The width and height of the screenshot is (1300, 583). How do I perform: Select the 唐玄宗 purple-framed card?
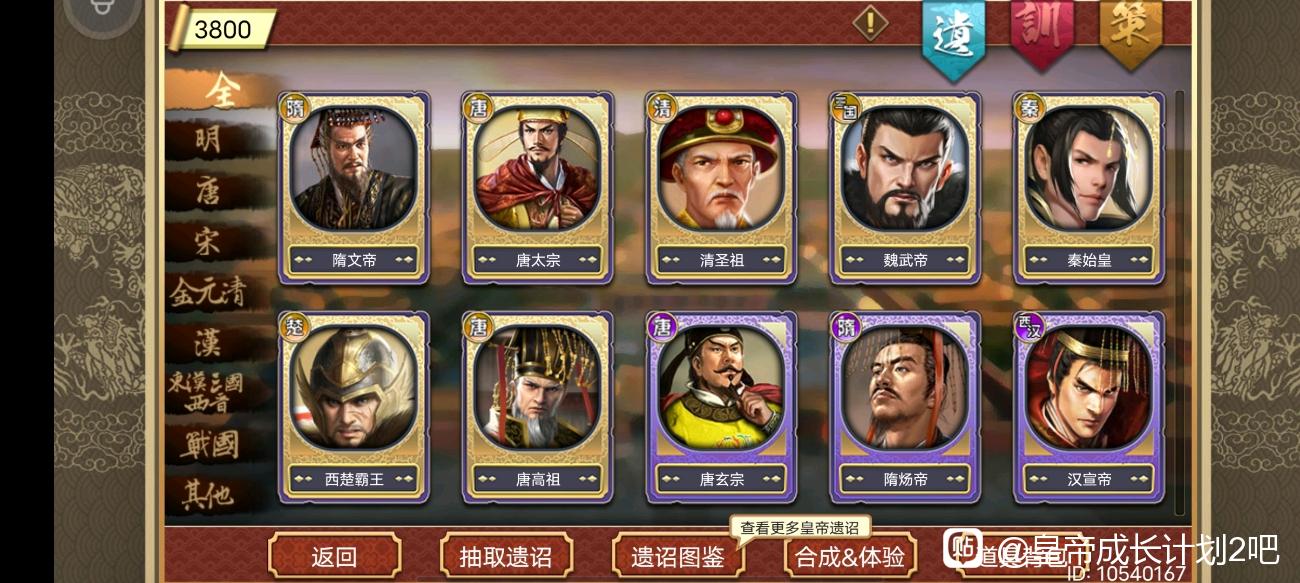click(722, 407)
